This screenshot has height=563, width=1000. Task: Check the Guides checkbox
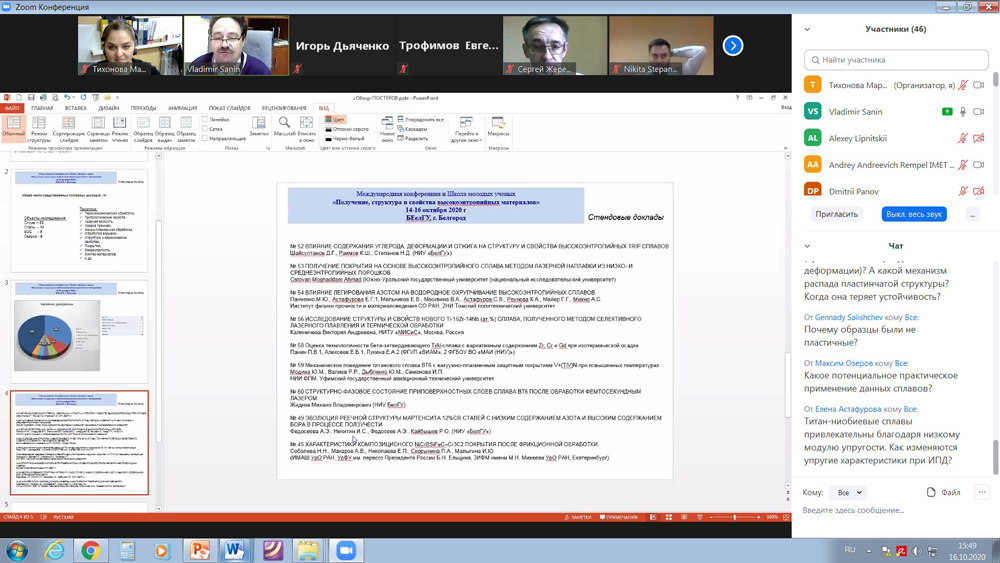click(x=205, y=138)
